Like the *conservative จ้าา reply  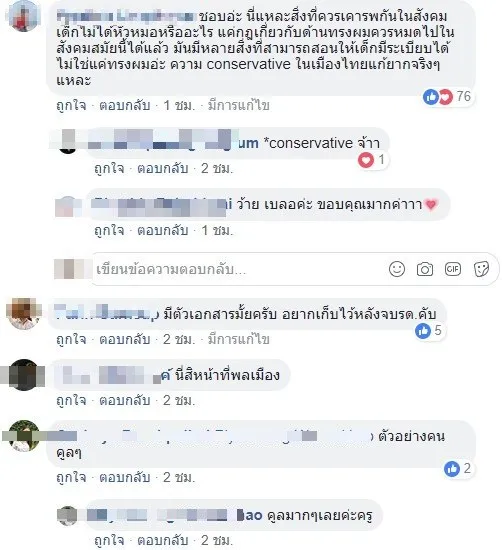tap(109, 168)
